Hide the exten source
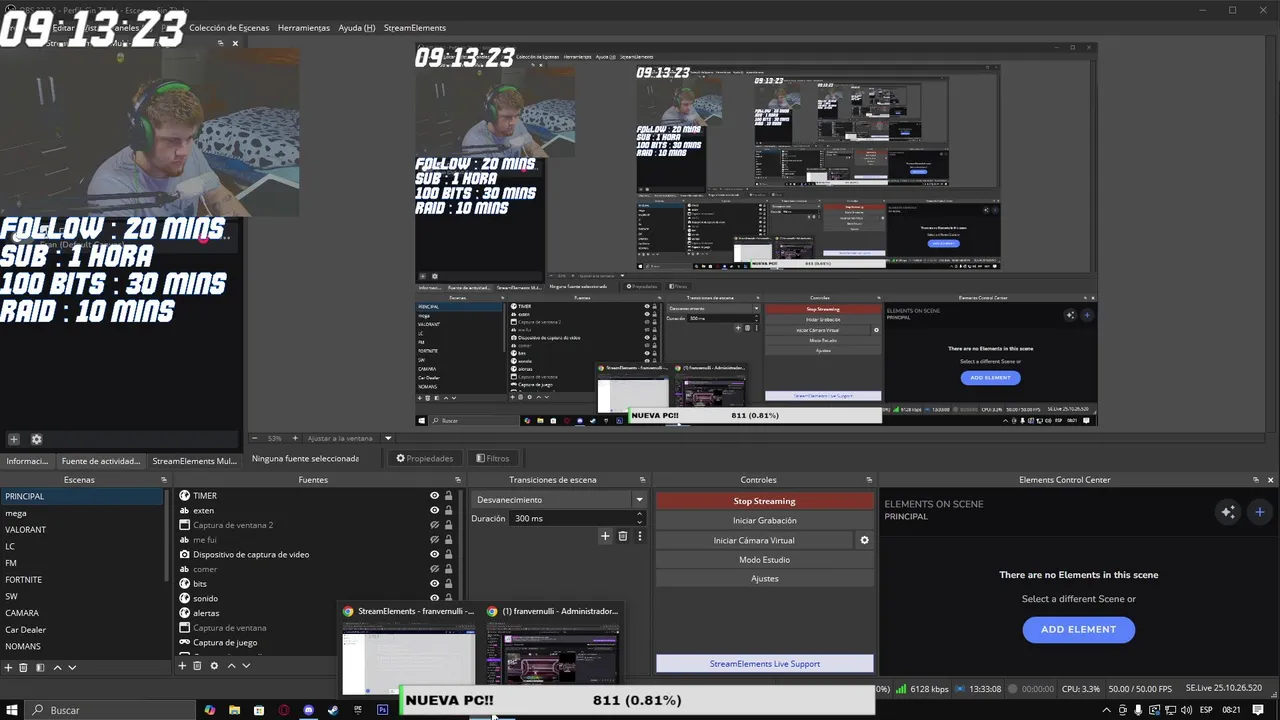The image size is (1280, 720). pyautogui.click(x=434, y=510)
